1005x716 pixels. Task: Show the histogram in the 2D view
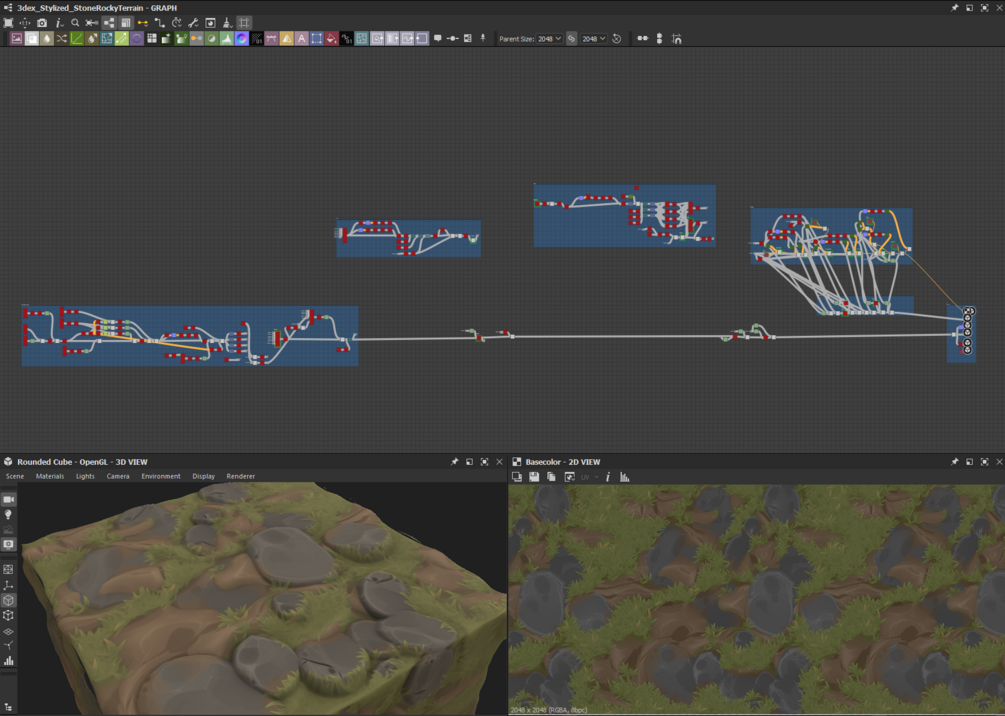(x=624, y=477)
